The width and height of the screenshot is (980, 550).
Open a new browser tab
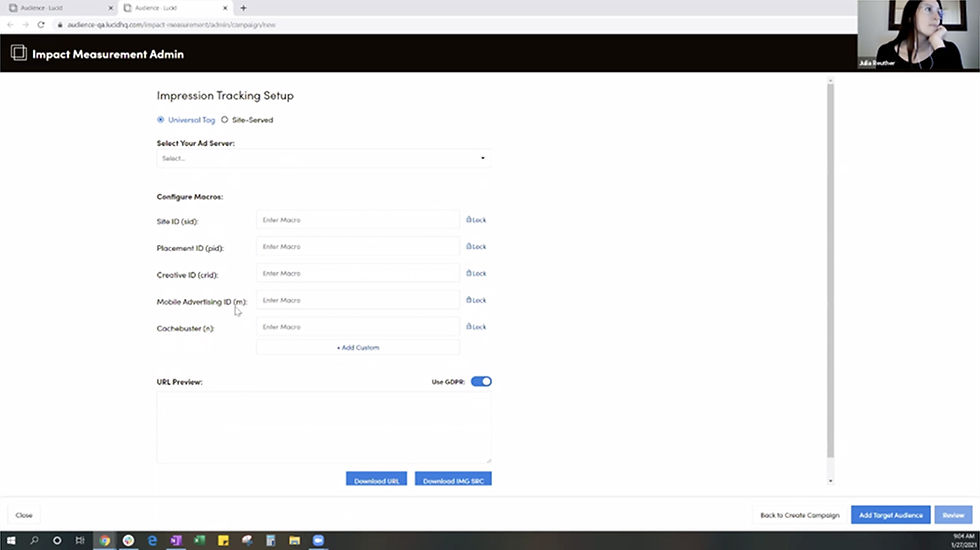tap(243, 8)
